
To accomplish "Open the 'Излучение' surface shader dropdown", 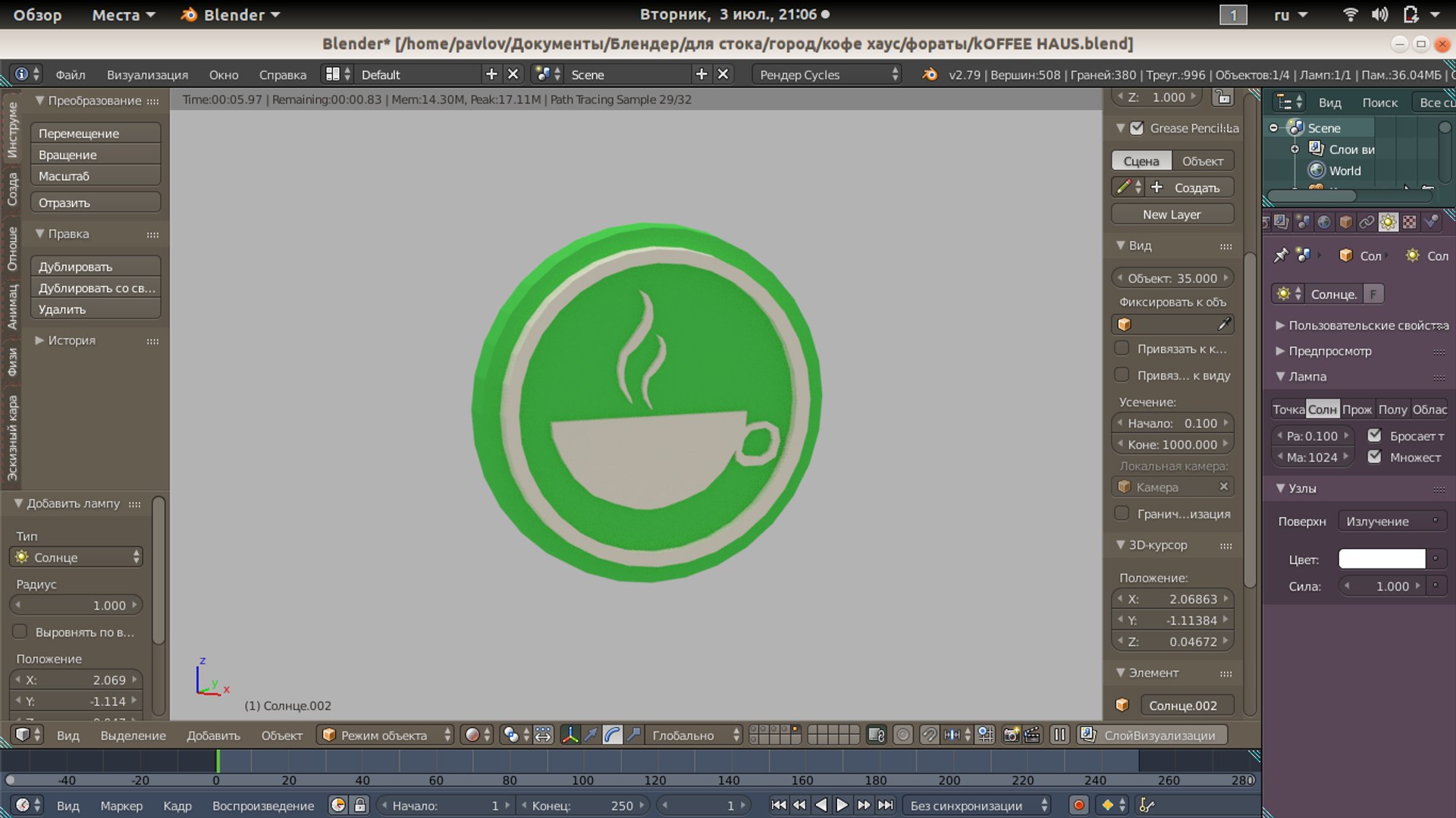I will click(x=1392, y=521).
